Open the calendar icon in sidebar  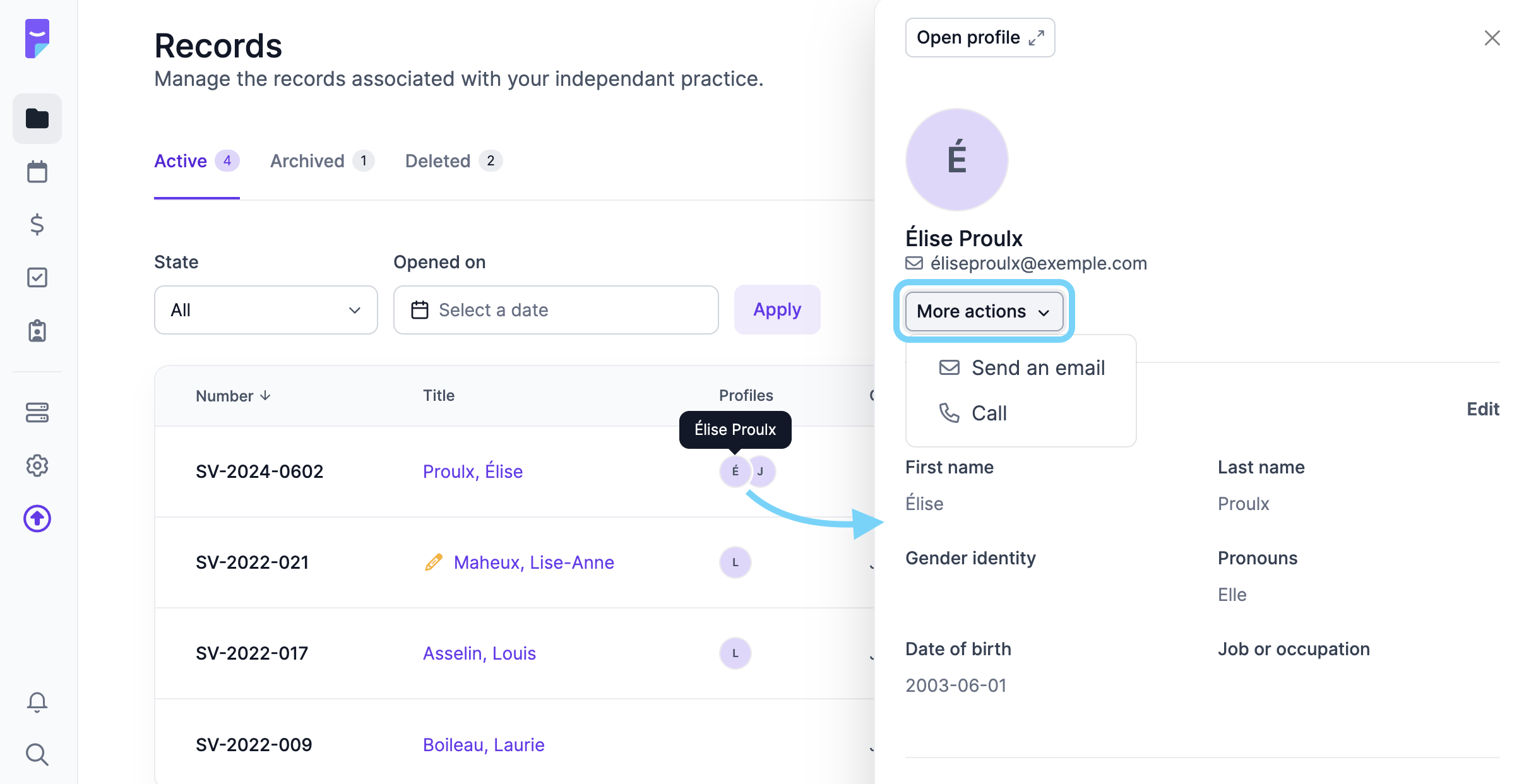[x=37, y=172]
